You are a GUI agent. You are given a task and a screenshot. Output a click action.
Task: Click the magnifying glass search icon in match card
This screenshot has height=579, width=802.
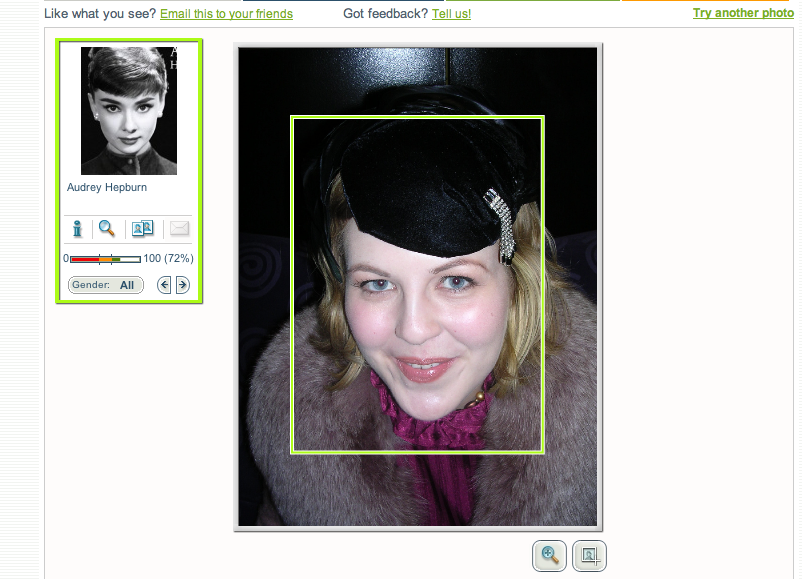[107, 229]
